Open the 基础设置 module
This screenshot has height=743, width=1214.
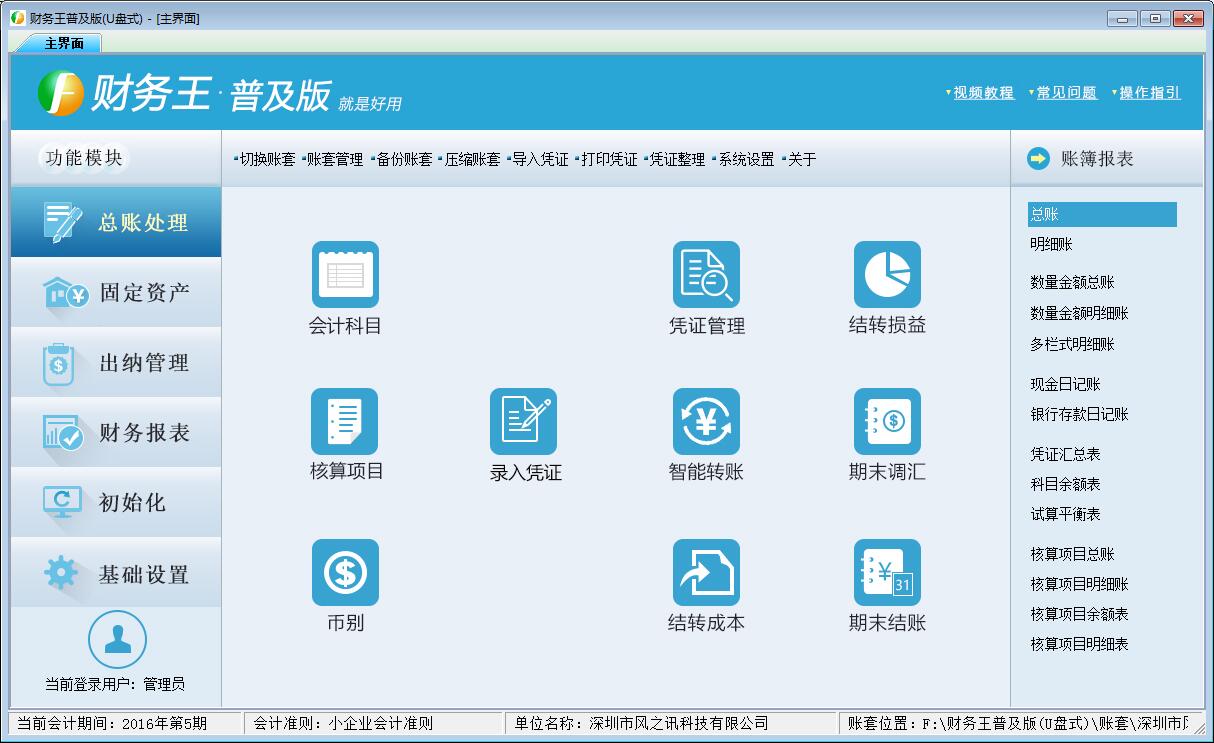pos(116,573)
